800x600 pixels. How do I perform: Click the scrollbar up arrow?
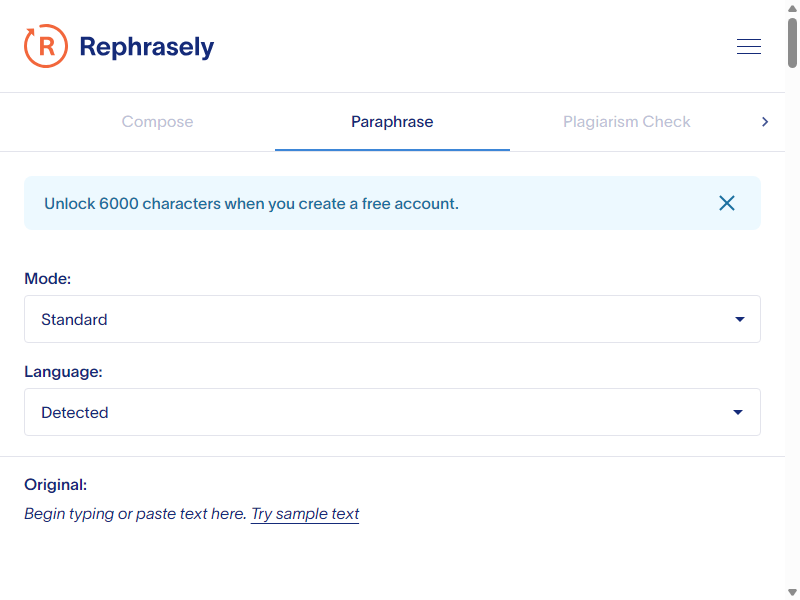792,8
